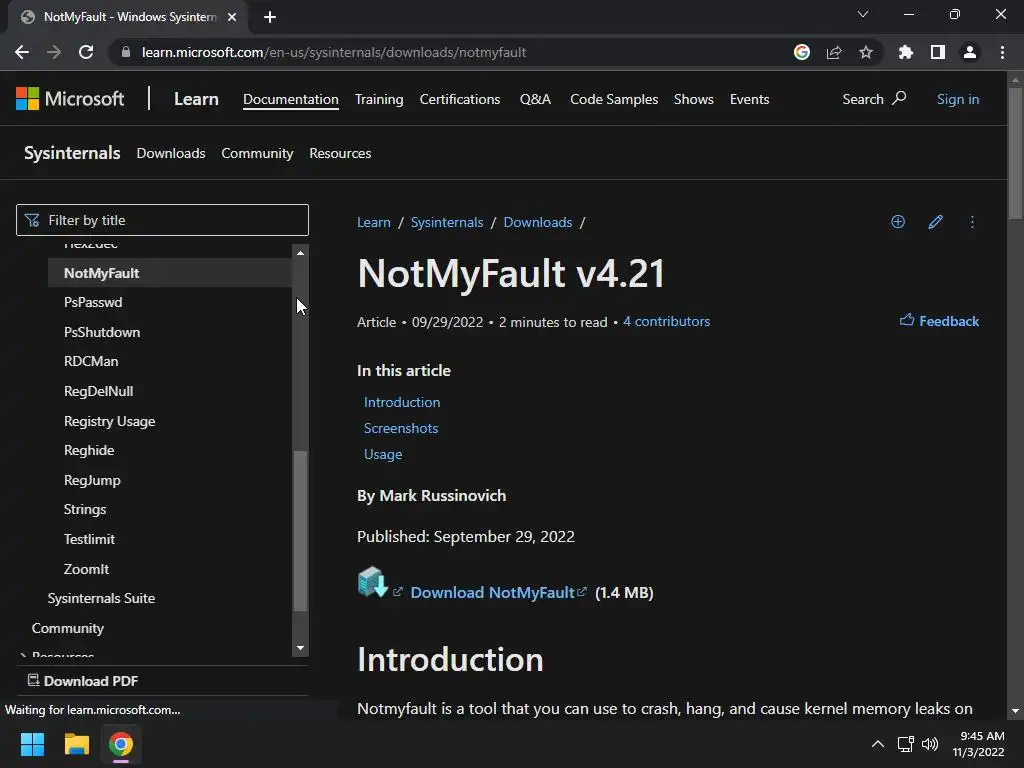Viewport: 1024px width, 768px height.
Task: Reload the page with refresh icon
Action: click(86, 52)
